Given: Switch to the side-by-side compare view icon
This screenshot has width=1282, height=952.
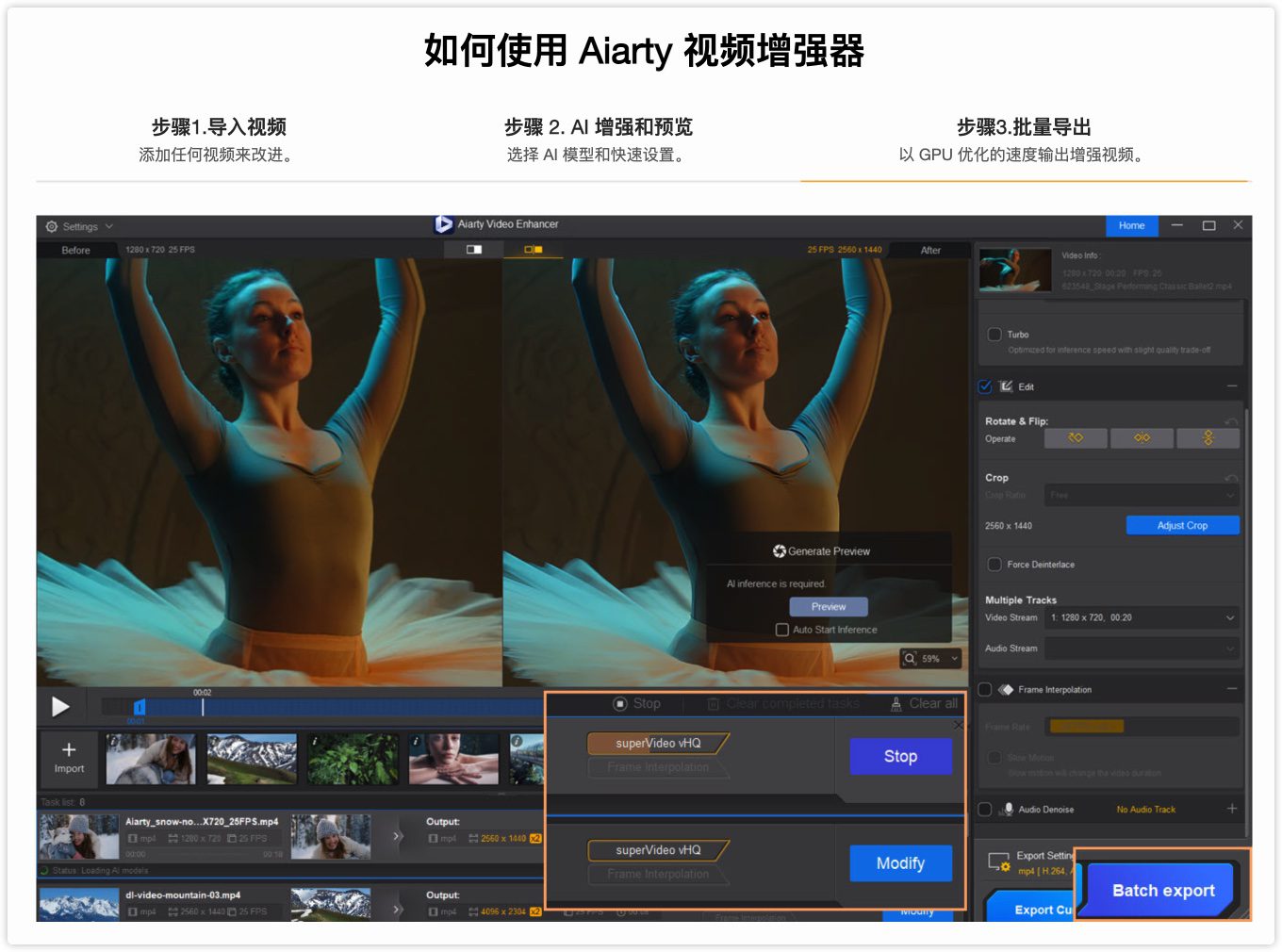Looking at the screenshot, I should pyautogui.click(x=534, y=250).
